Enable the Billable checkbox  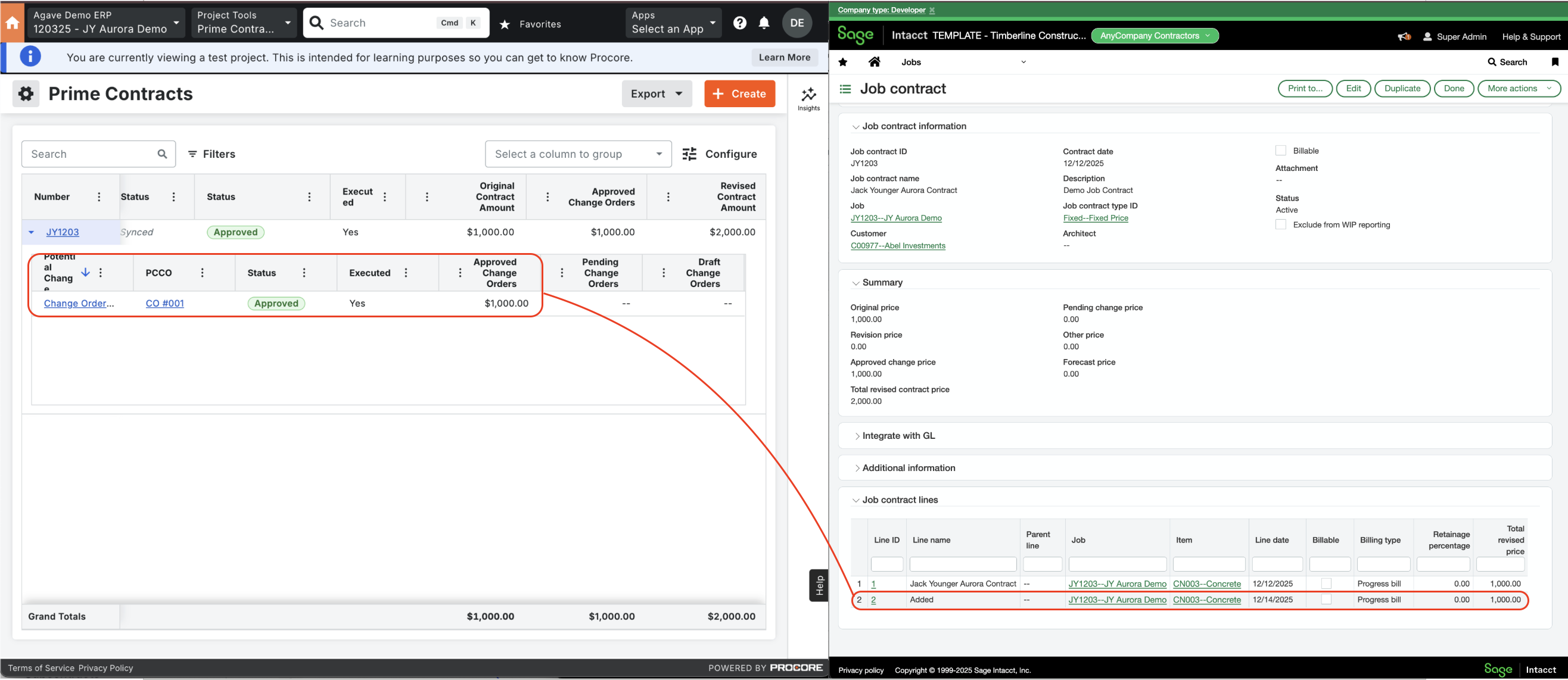point(1281,149)
